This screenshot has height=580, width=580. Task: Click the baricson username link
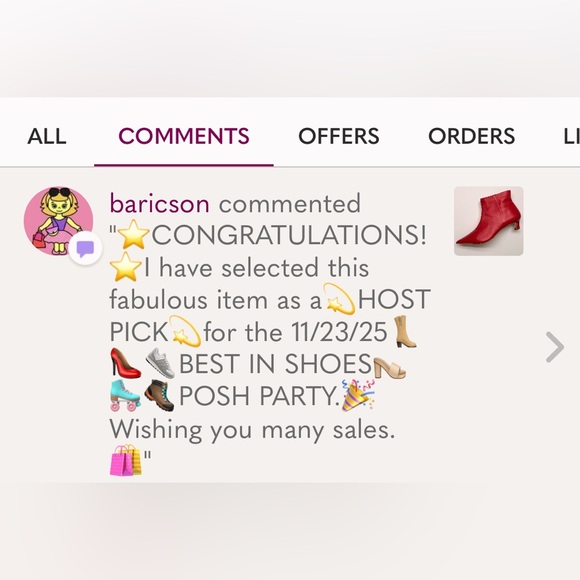(160, 204)
